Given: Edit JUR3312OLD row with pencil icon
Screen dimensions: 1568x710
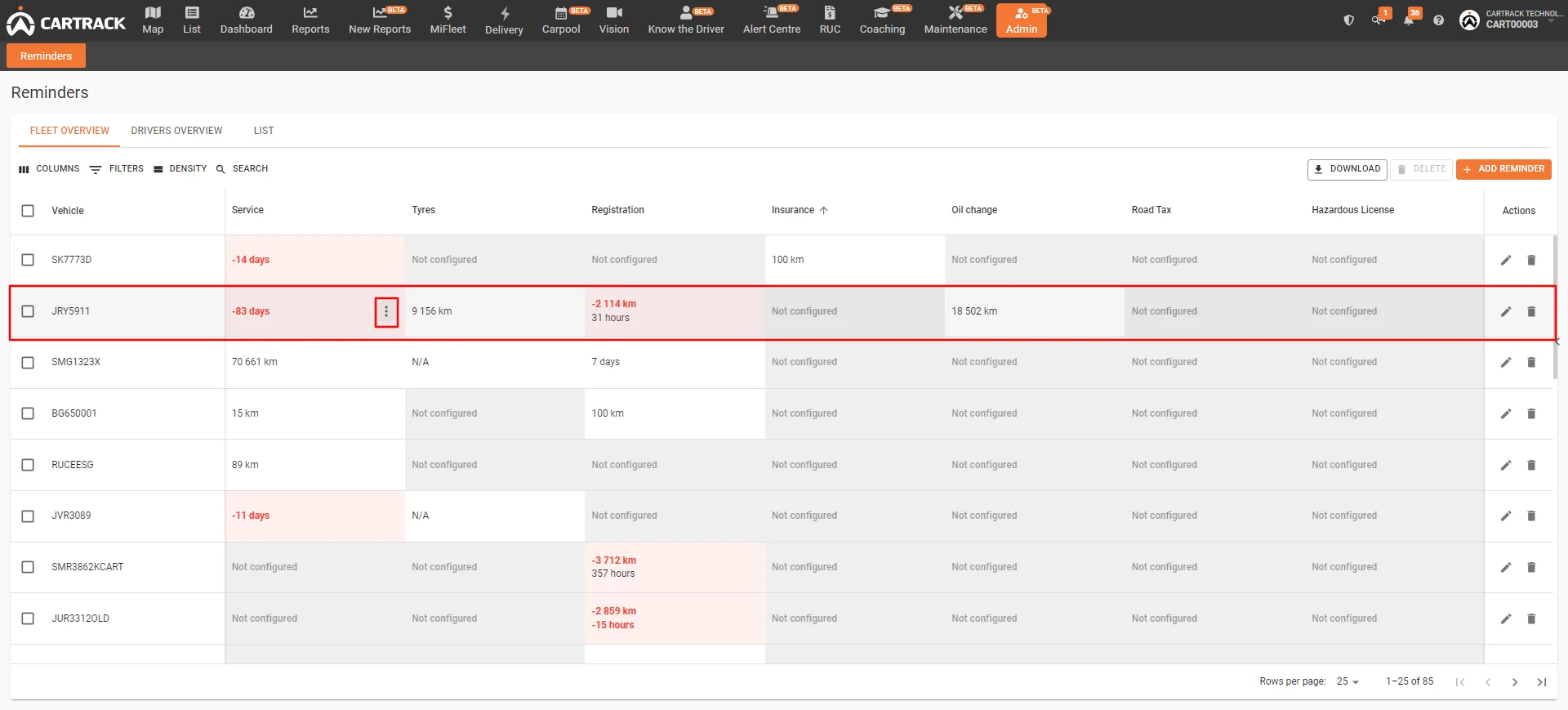Looking at the screenshot, I should pyautogui.click(x=1506, y=618).
